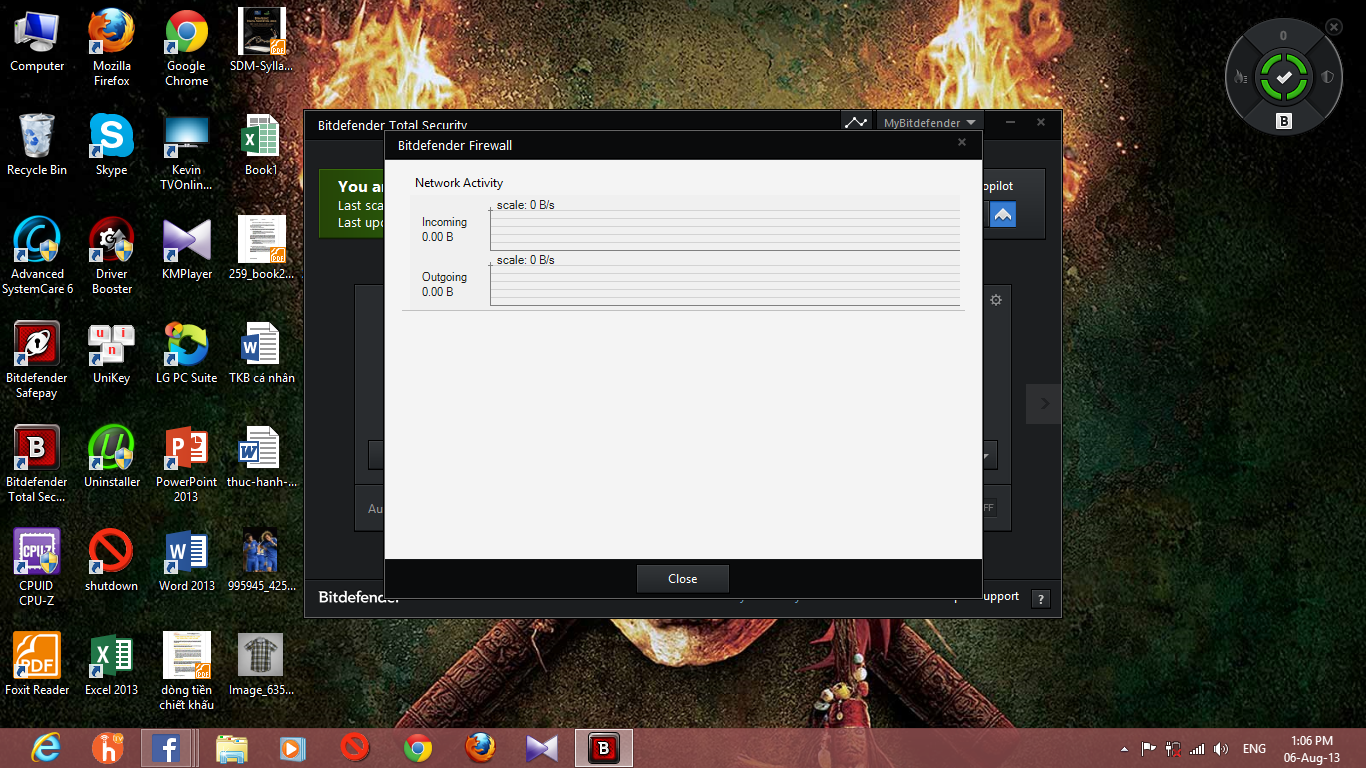Select the Uninstaller desktop shortcut
This screenshot has width=1366, height=768.
pos(112,457)
